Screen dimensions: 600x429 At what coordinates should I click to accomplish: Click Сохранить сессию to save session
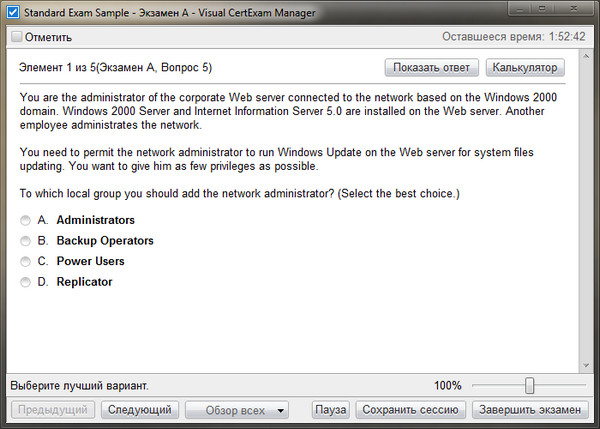[411, 410]
